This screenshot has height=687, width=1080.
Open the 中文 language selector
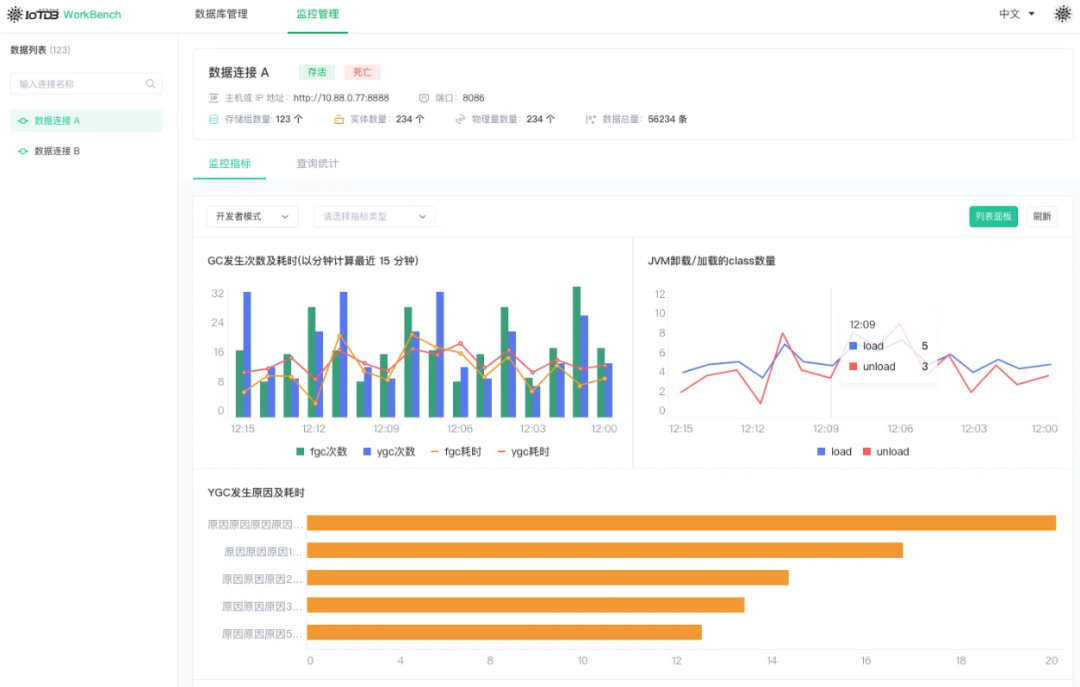(x=1017, y=14)
